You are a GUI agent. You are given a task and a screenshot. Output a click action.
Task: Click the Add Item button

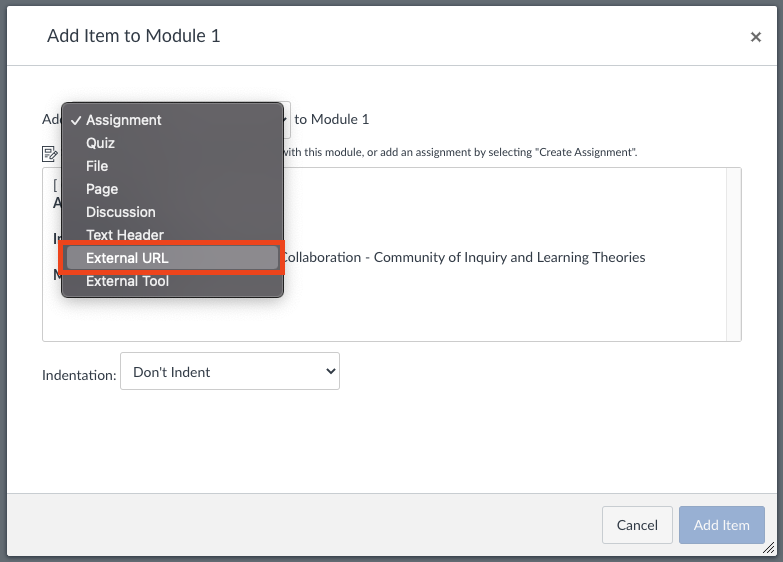click(x=722, y=525)
